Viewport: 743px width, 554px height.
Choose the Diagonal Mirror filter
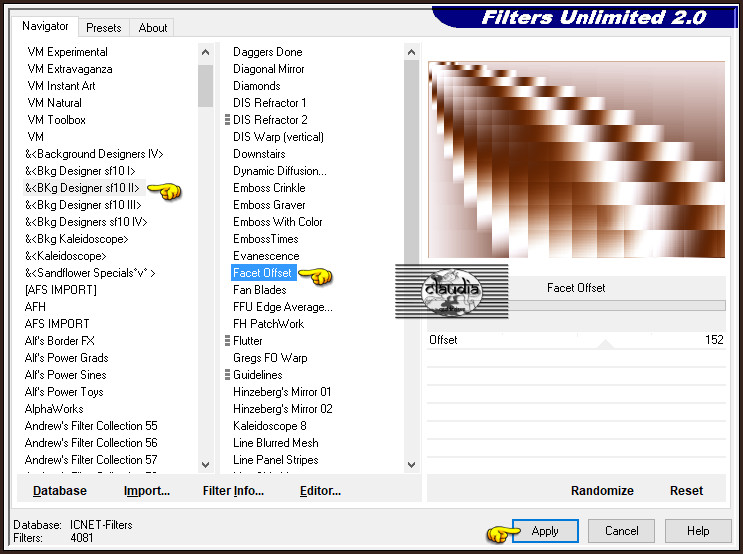(269, 69)
